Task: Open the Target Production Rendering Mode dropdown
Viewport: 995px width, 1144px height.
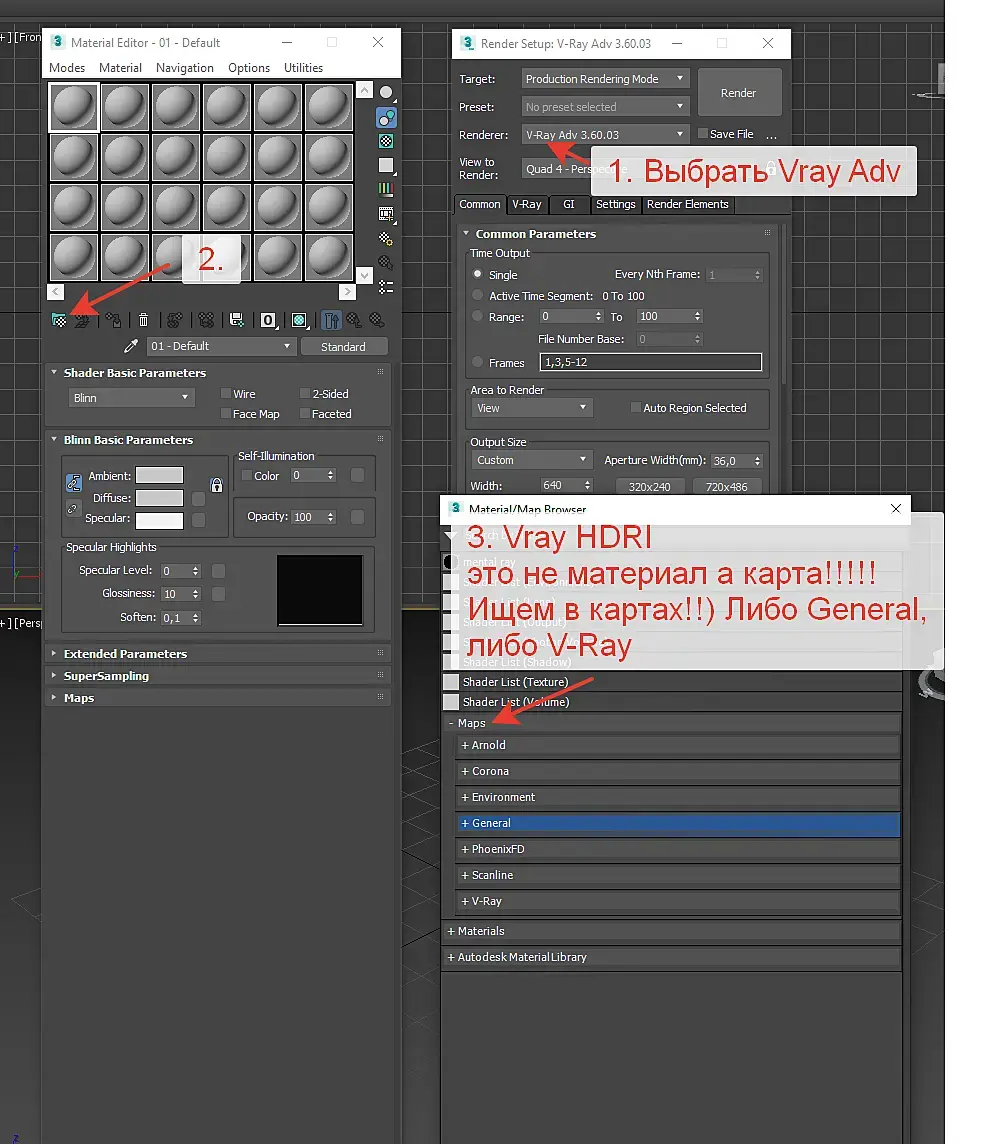Action: click(x=605, y=79)
